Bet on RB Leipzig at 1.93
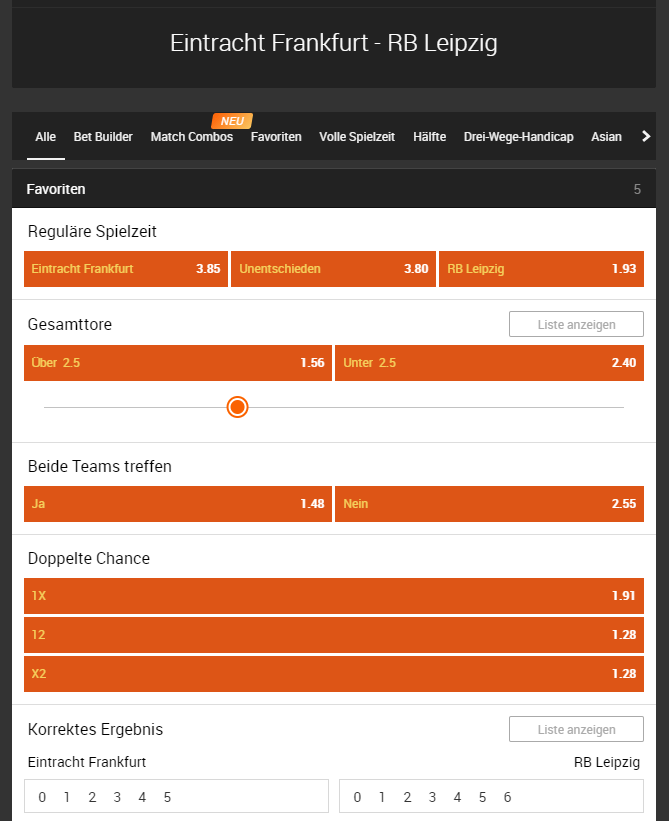Screen dimensions: 669x821 point(541,269)
